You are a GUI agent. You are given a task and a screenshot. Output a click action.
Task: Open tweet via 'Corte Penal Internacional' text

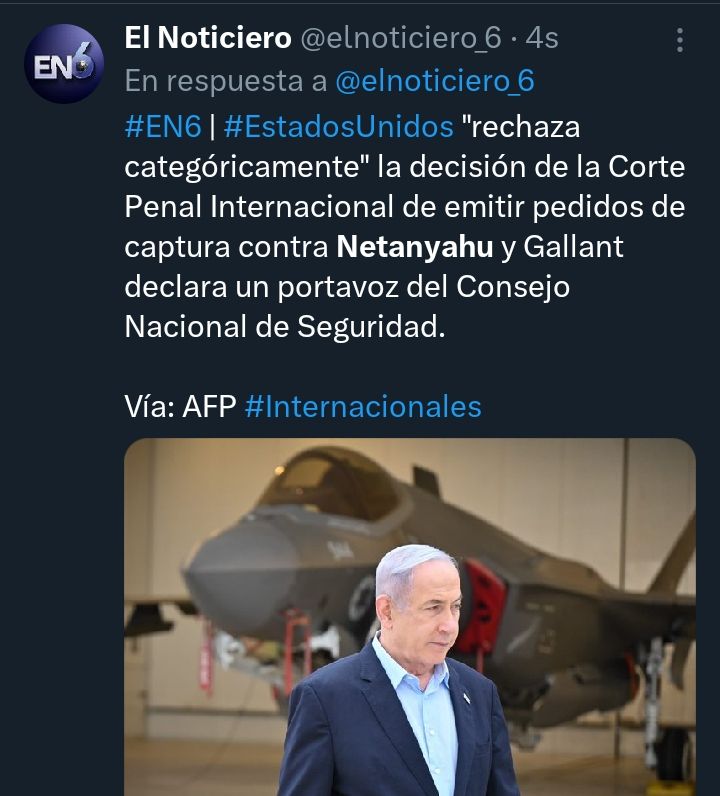(405, 187)
